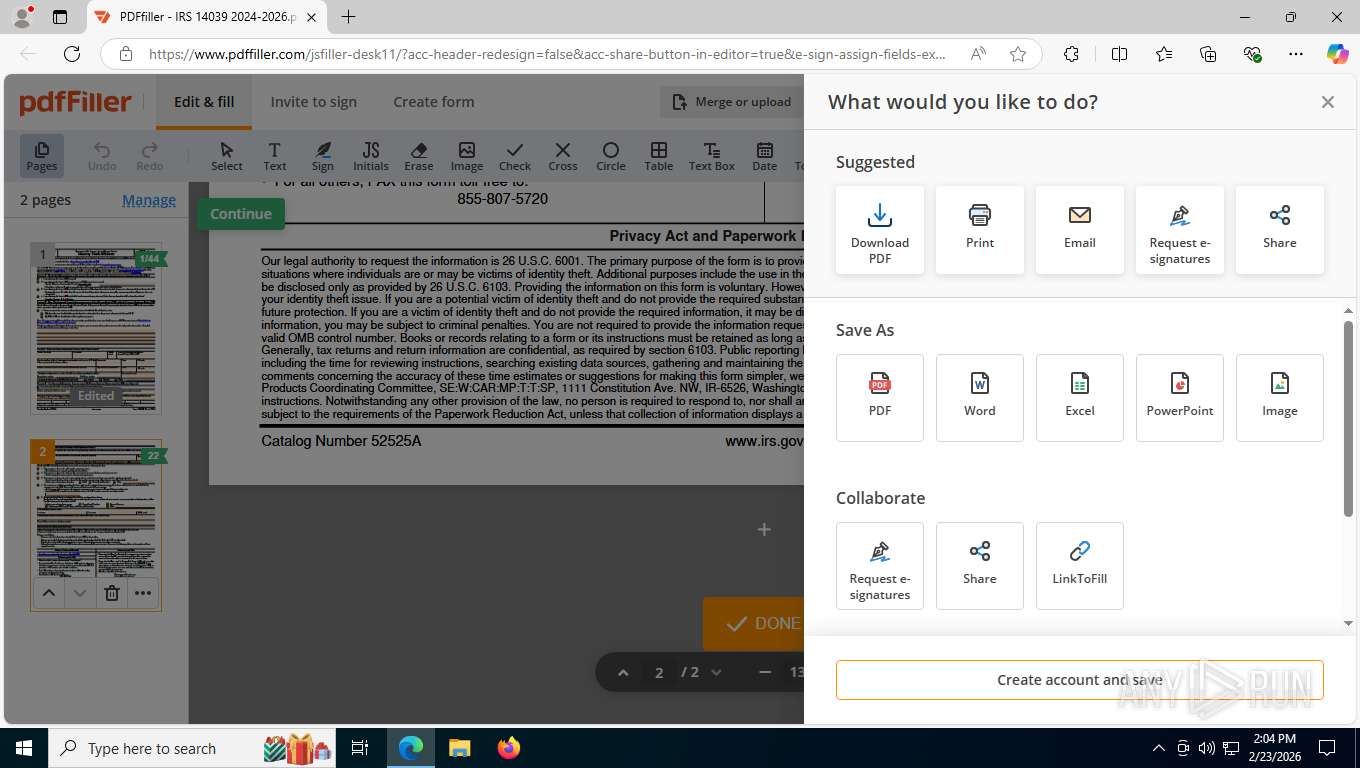This screenshot has height=768, width=1360.
Task: Send document by Email
Action: [1080, 230]
